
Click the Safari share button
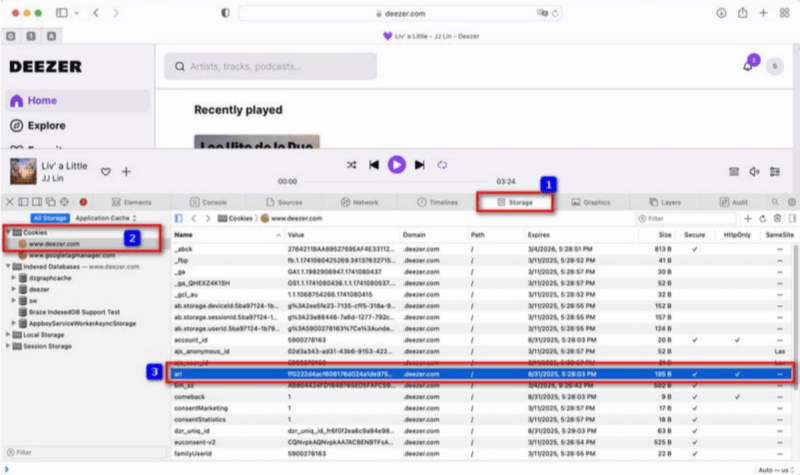pos(742,13)
